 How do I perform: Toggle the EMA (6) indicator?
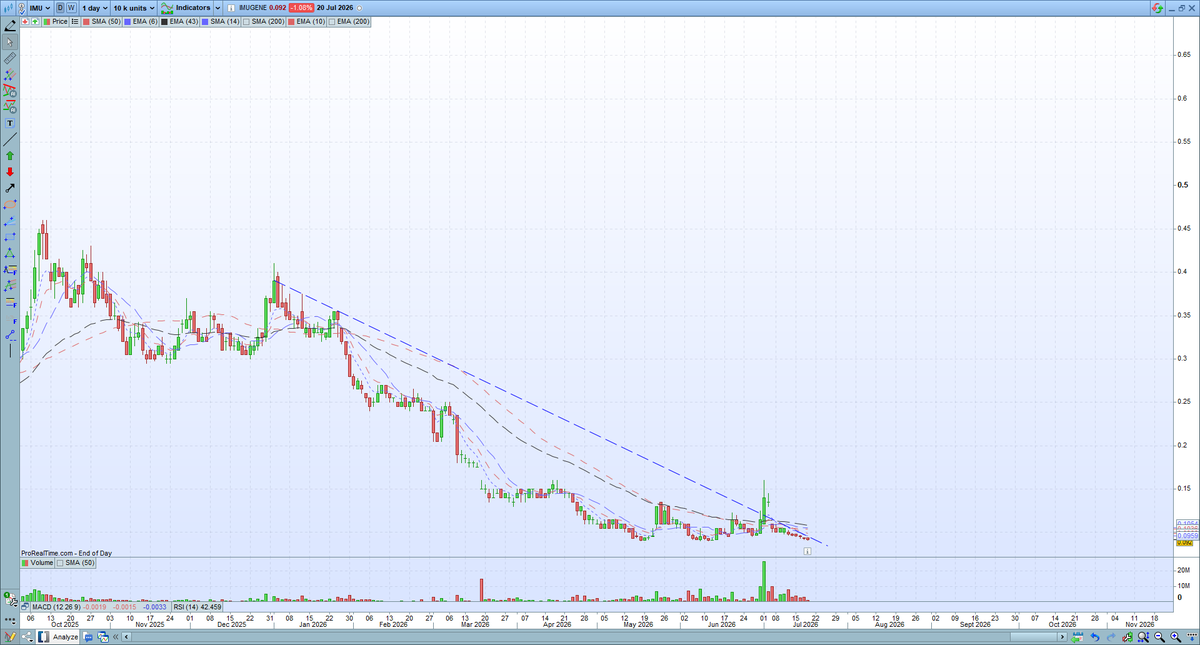click(140, 21)
